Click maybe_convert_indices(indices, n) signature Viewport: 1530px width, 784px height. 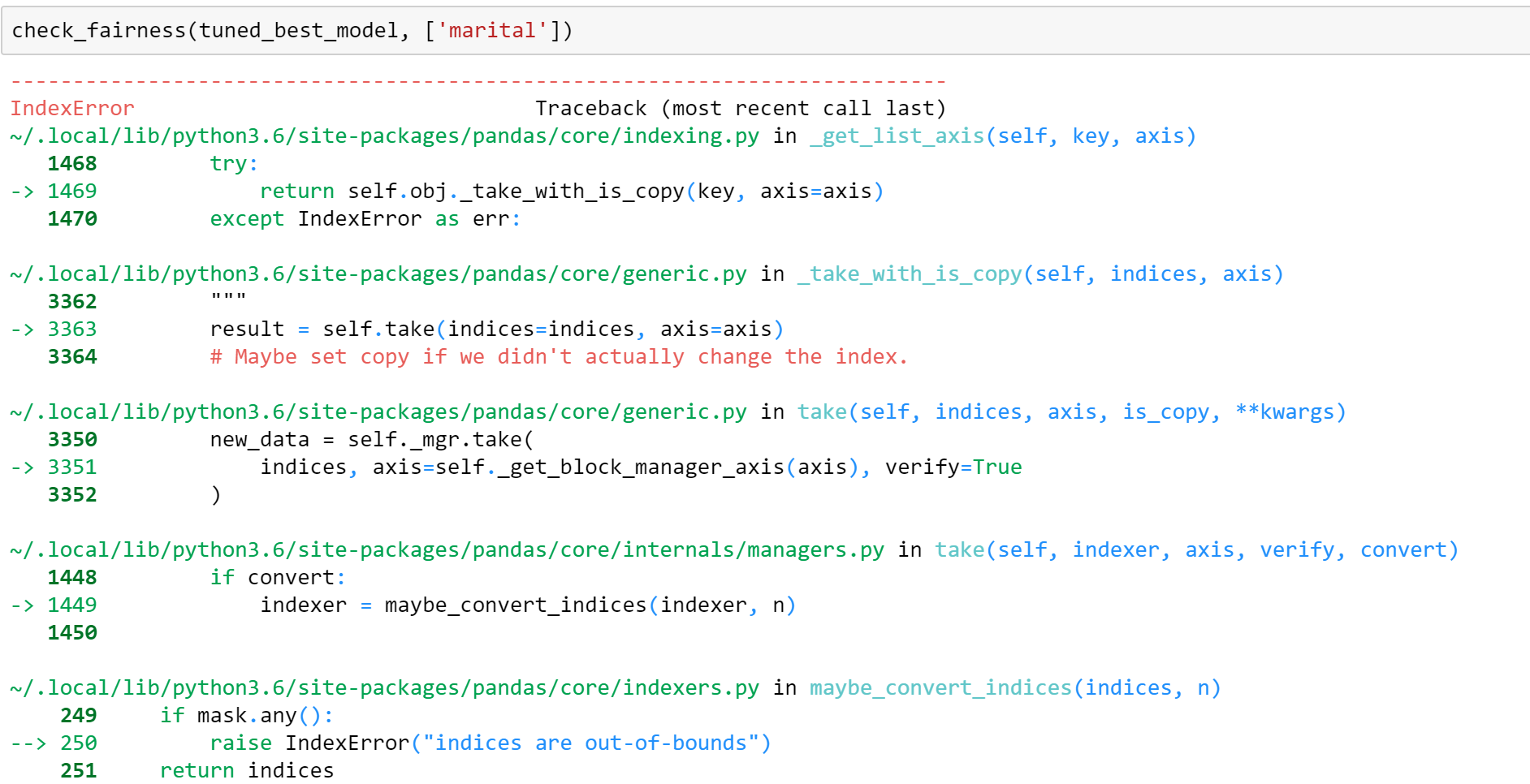pyautogui.click(x=1015, y=688)
